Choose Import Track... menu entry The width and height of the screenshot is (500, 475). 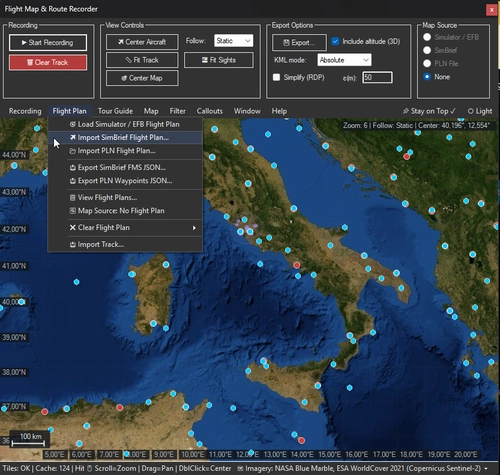(x=125, y=244)
